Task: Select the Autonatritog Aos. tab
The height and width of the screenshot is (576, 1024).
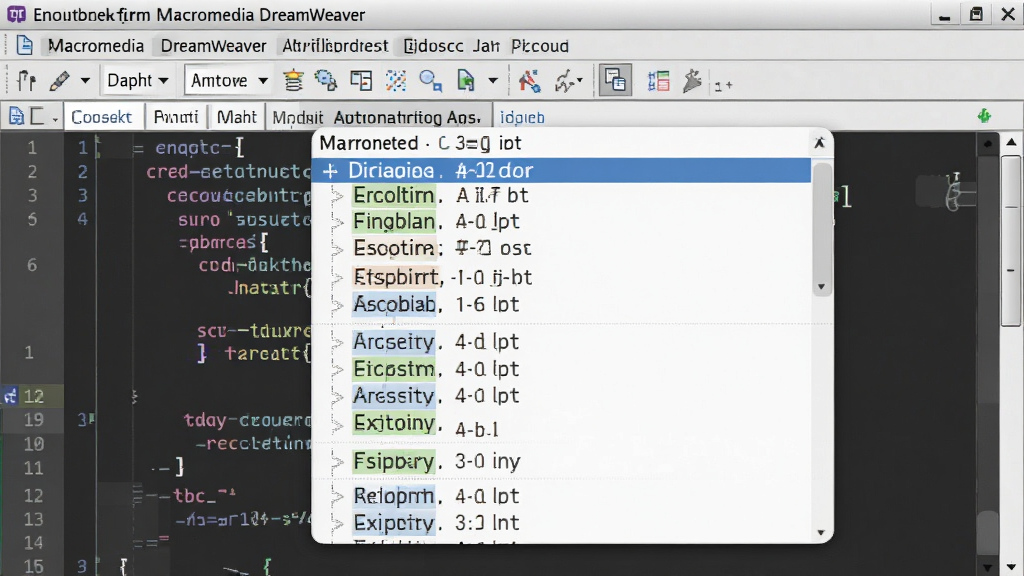Action: point(408,118)
